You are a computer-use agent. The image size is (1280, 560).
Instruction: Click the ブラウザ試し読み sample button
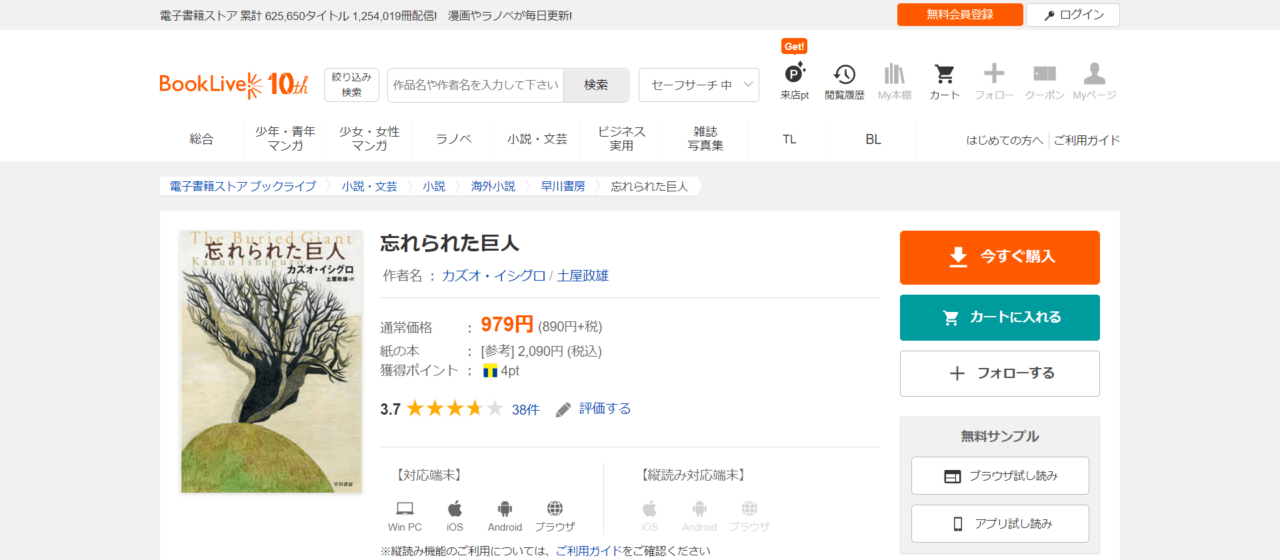pos(999,476)
